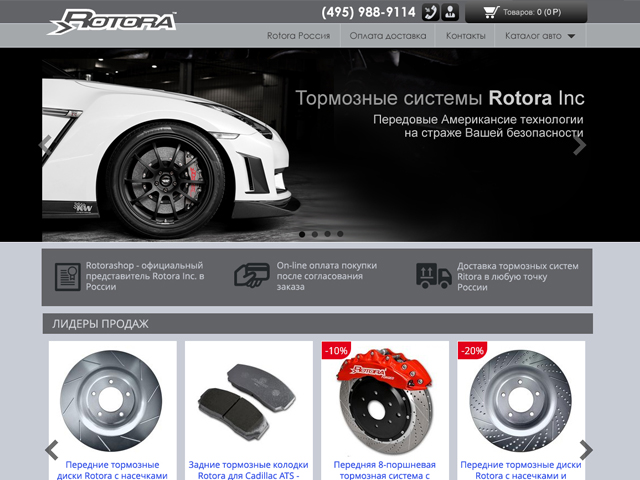Click the -20% discount badge
Screen dimensions: 640x480
click(472, 350)
